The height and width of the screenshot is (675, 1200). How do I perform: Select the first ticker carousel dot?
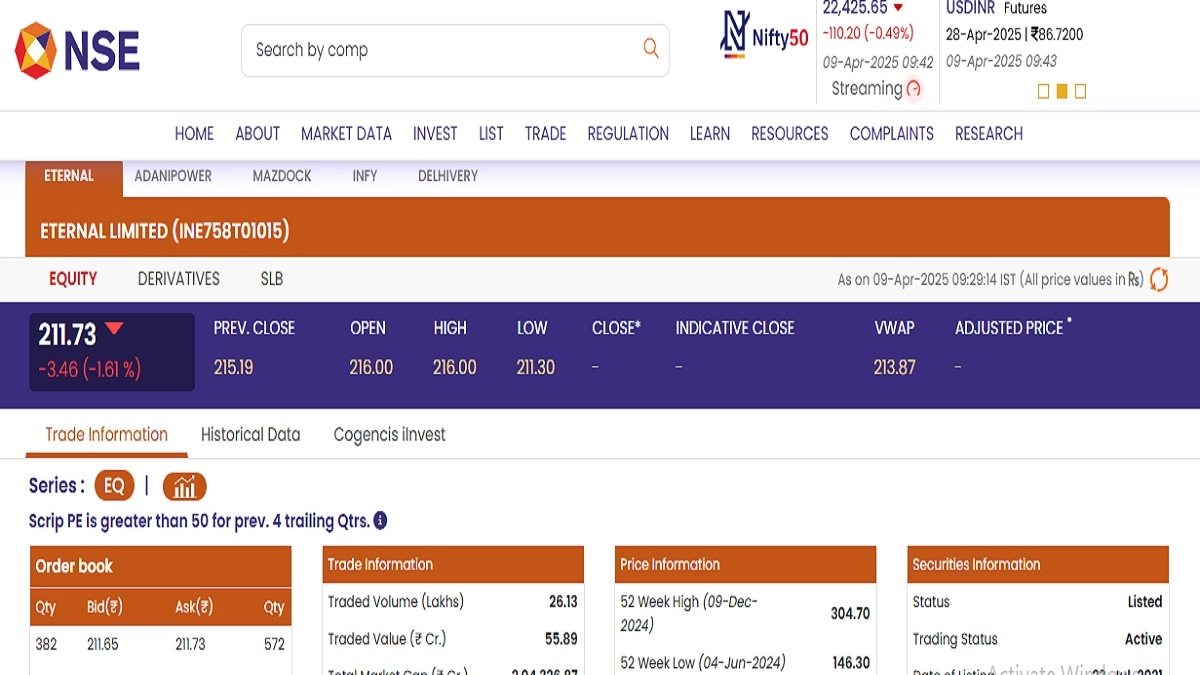(1043, 92)
